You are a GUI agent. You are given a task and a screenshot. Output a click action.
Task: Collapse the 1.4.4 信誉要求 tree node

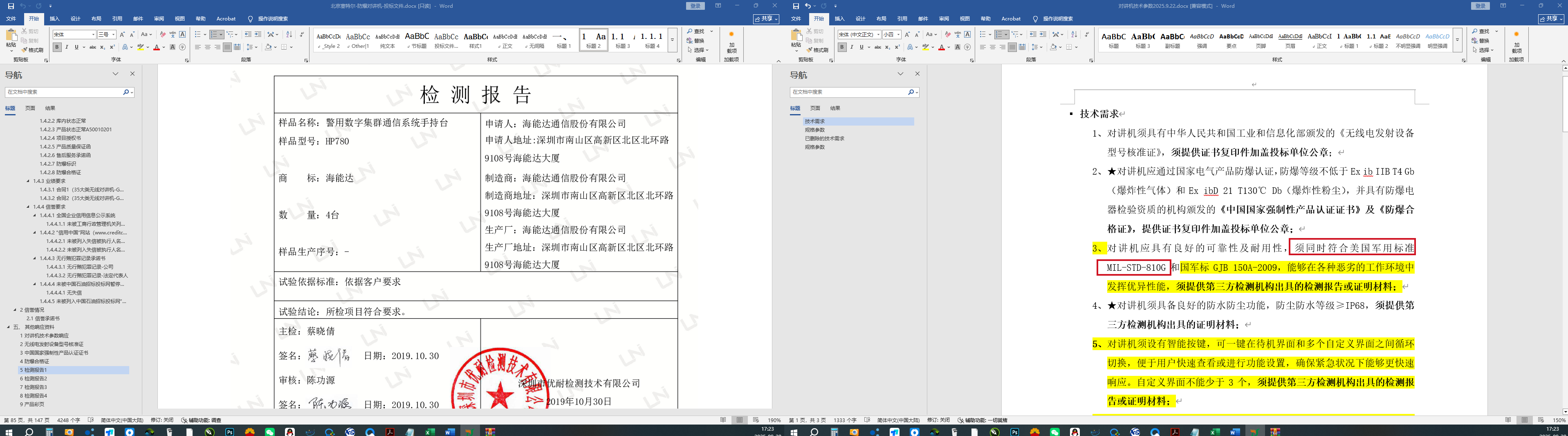(28, 207)
